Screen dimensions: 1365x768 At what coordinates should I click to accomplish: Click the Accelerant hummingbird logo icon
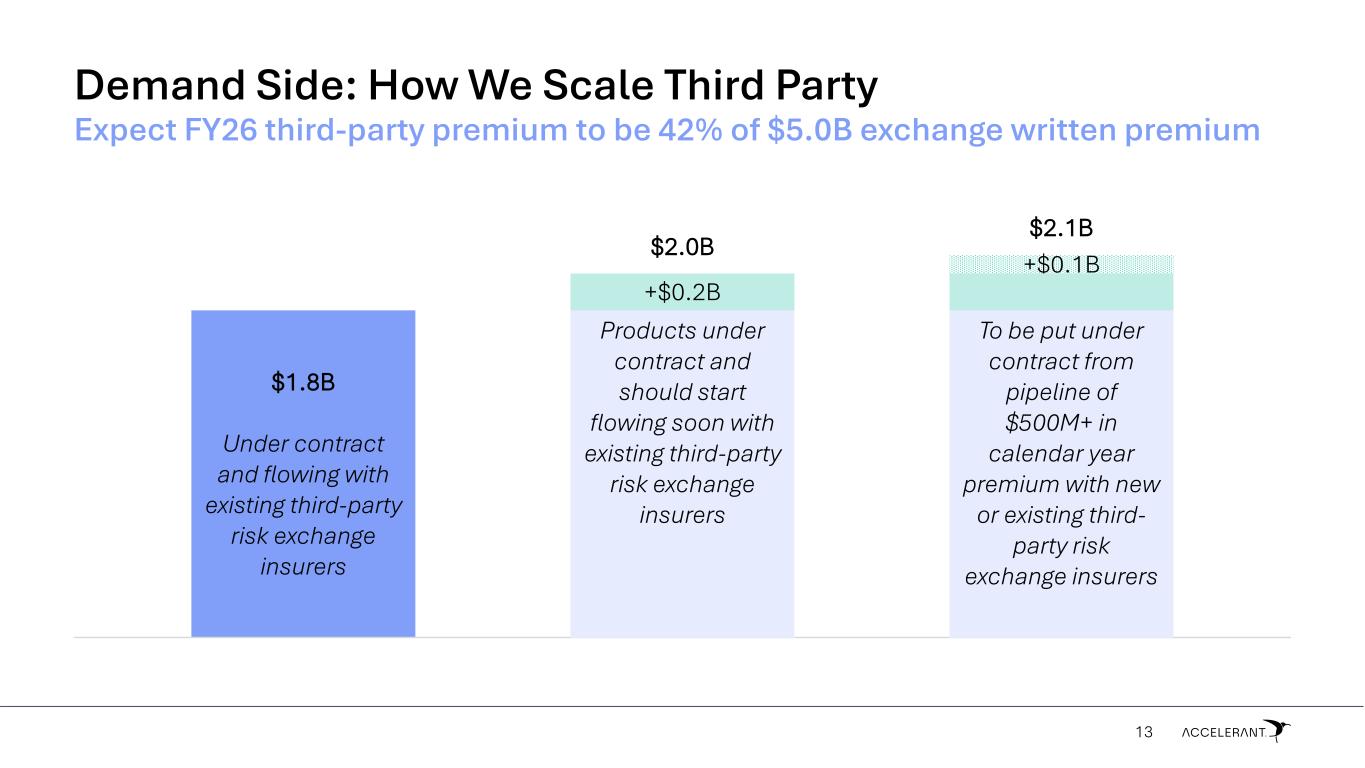[1276, 730]
